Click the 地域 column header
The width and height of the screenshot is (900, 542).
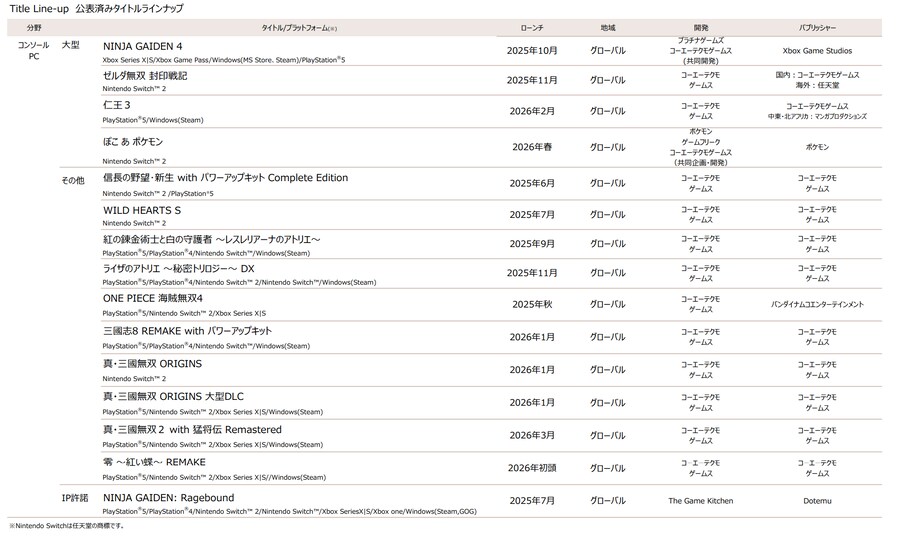(607, 28)
